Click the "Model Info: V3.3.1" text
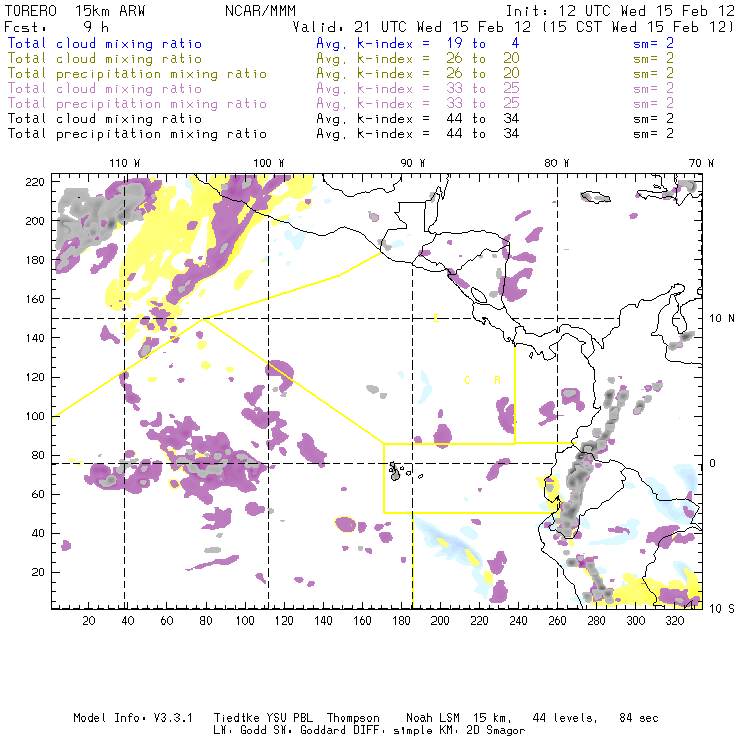The width and height of the screenshot is (740, 740). coord(133,718)
